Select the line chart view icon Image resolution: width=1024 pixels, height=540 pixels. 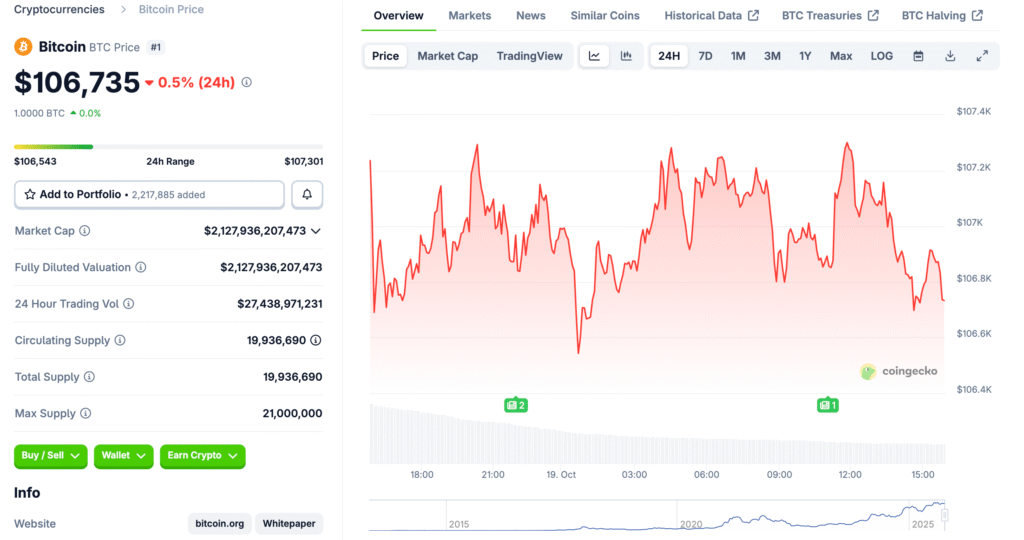pyautogui.click(x=594, y=56)
